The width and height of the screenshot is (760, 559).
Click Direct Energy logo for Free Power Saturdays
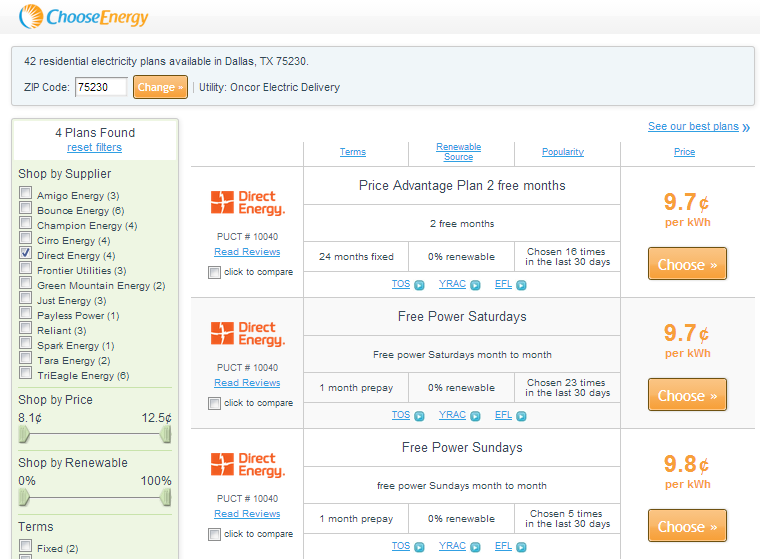[247, 334]
